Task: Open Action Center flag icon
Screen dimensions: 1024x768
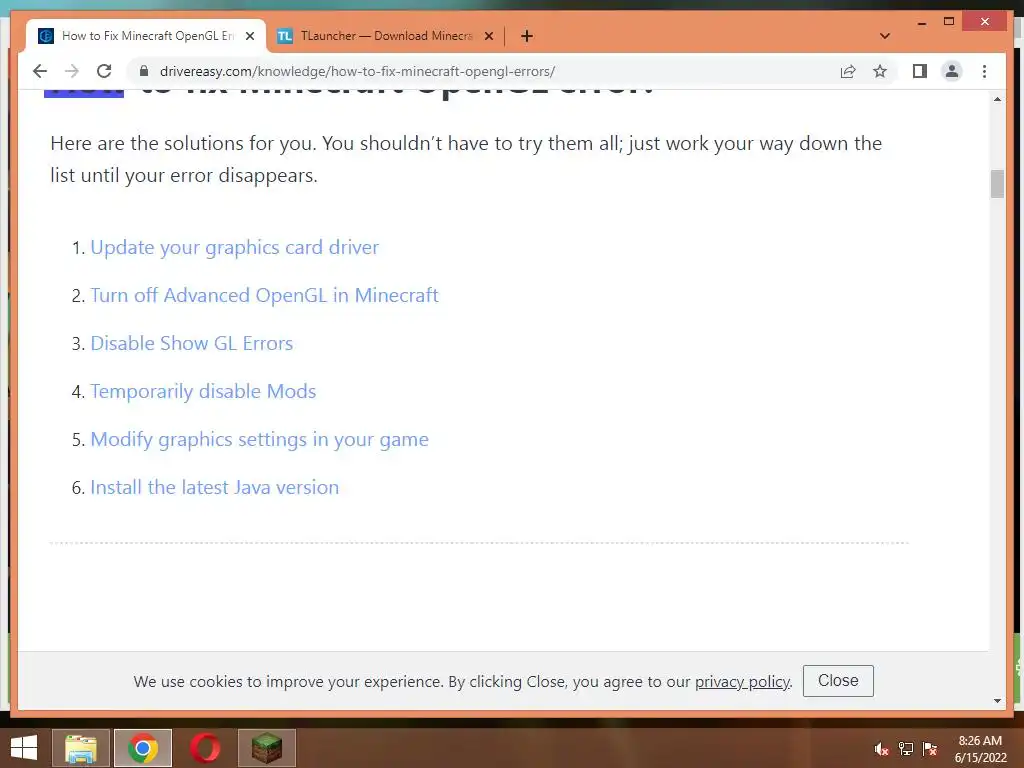Action: click(930, 749)
